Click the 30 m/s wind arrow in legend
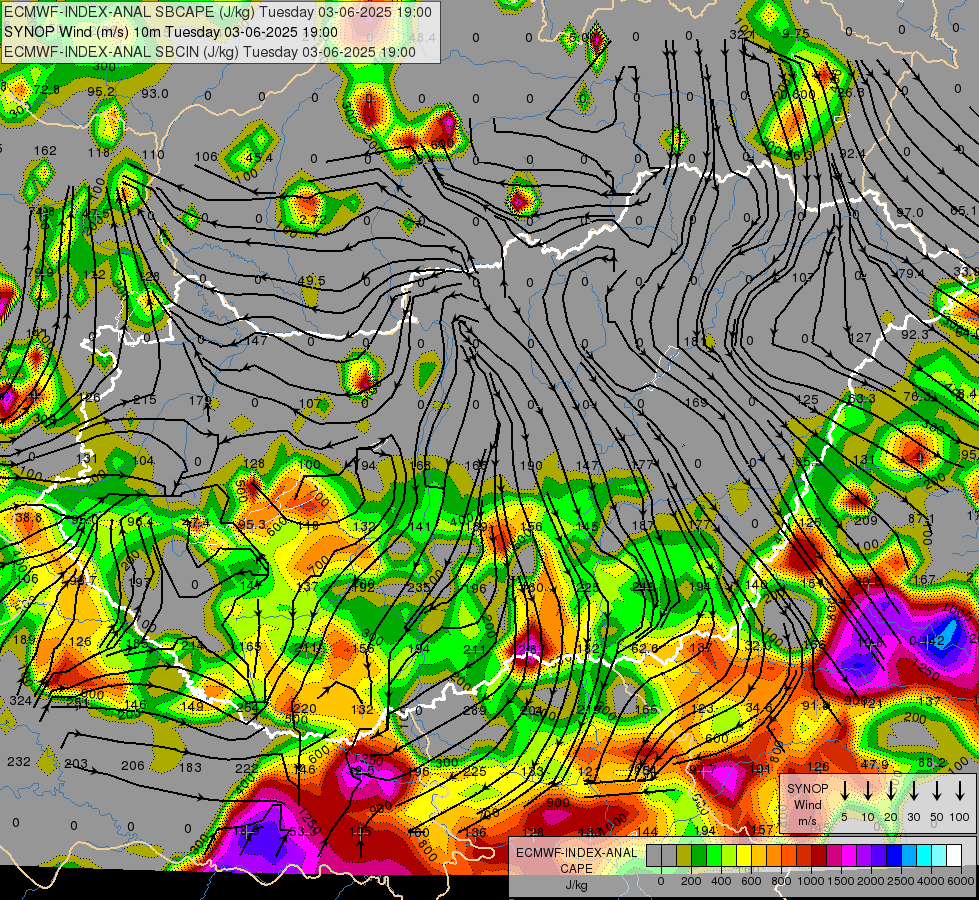Screen dimensions: 979x900 (x=914, y=791)
